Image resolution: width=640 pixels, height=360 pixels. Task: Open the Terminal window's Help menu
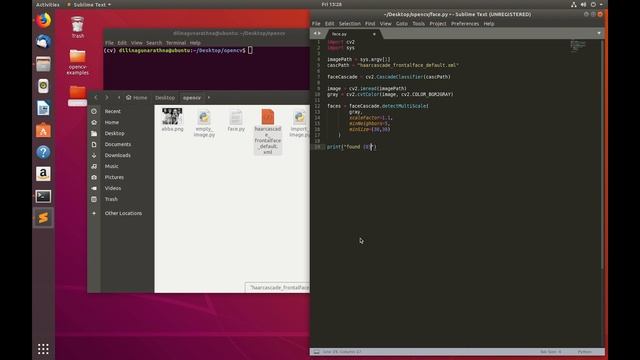[195, 43]
